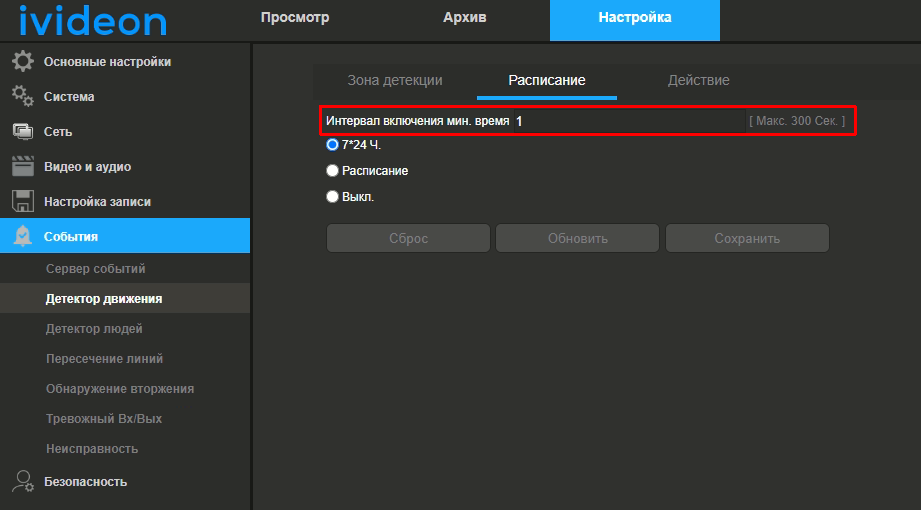
Task: Click the ivideon logo
Action: pos(93,20)
